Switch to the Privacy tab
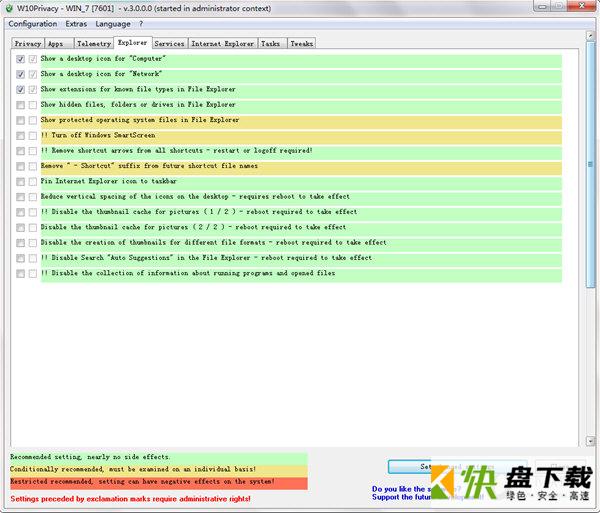600x513 pixels. click(x=28, y=44)
